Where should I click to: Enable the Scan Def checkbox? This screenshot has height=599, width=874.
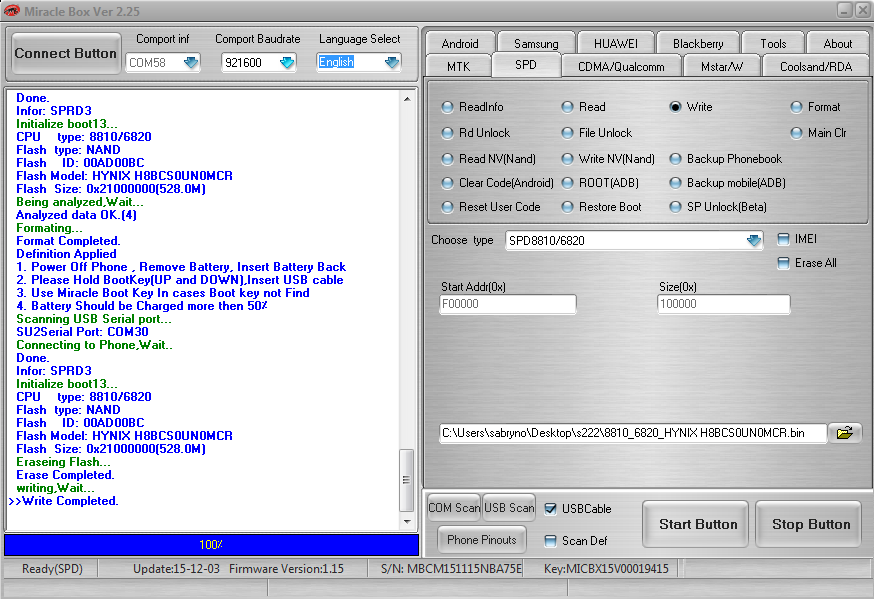[550, 540]
